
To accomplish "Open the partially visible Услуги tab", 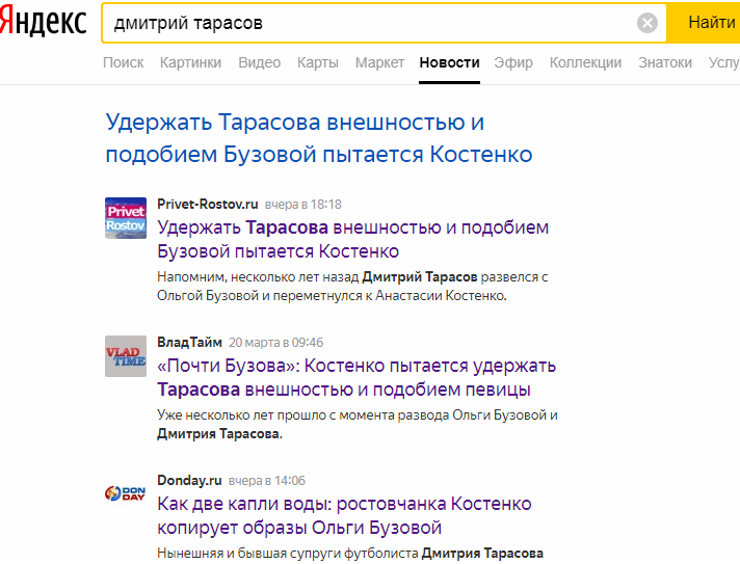I will (x=724, y=62).
